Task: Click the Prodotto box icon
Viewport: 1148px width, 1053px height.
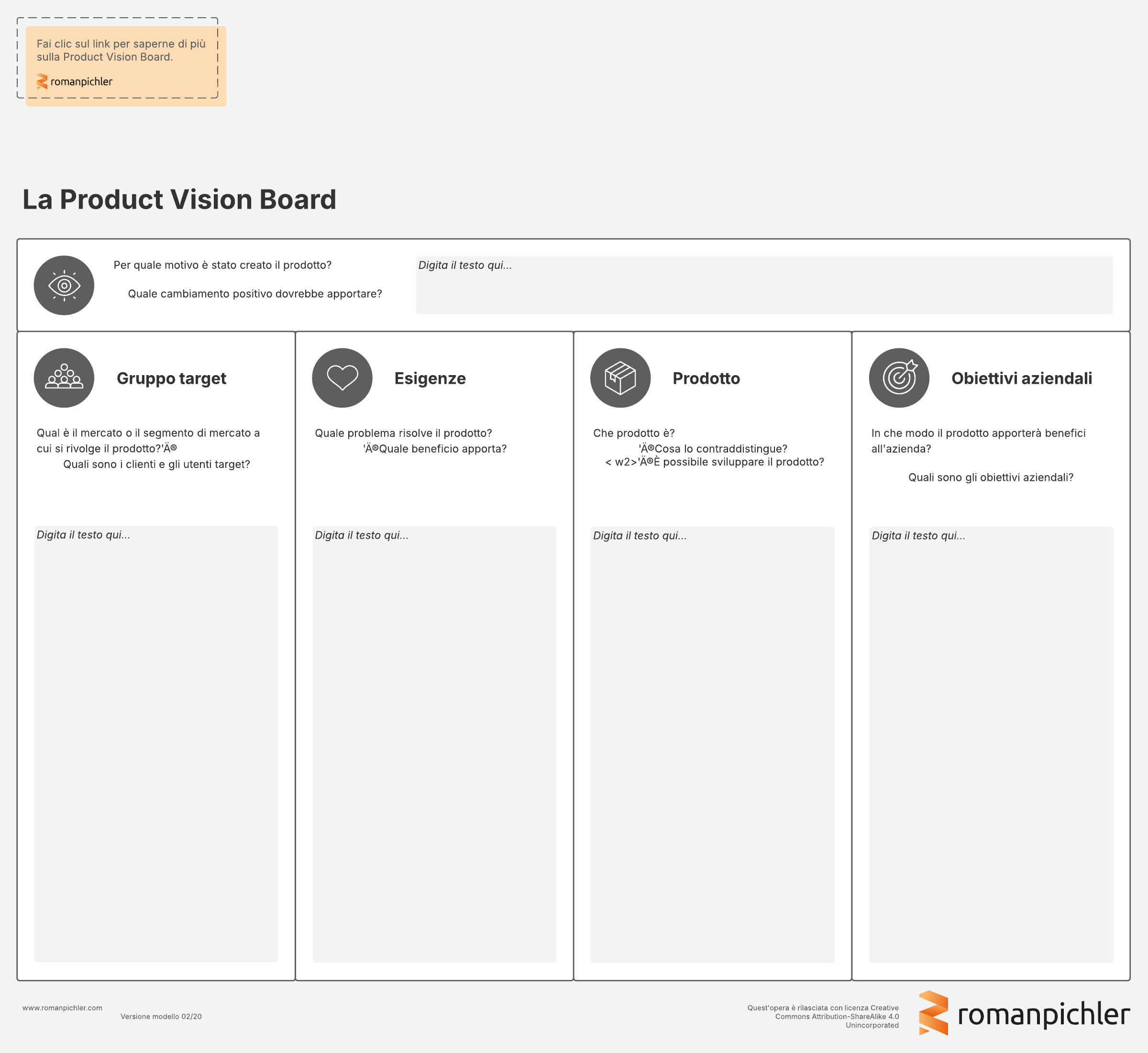Action: (x=620, y=378)
